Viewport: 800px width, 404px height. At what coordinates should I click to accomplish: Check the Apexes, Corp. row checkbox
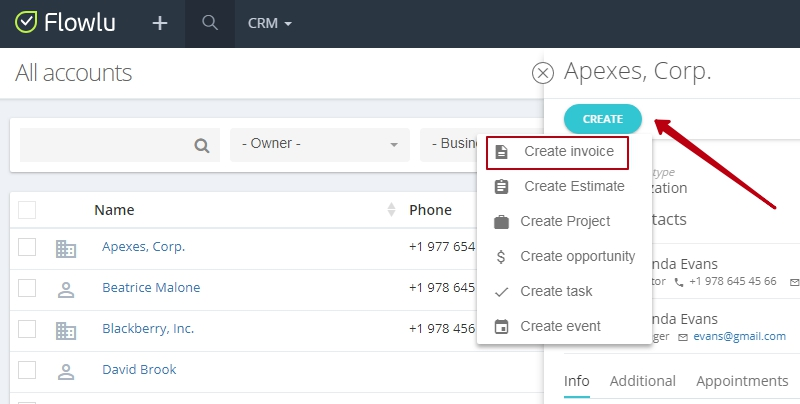(x=27, y=247)
